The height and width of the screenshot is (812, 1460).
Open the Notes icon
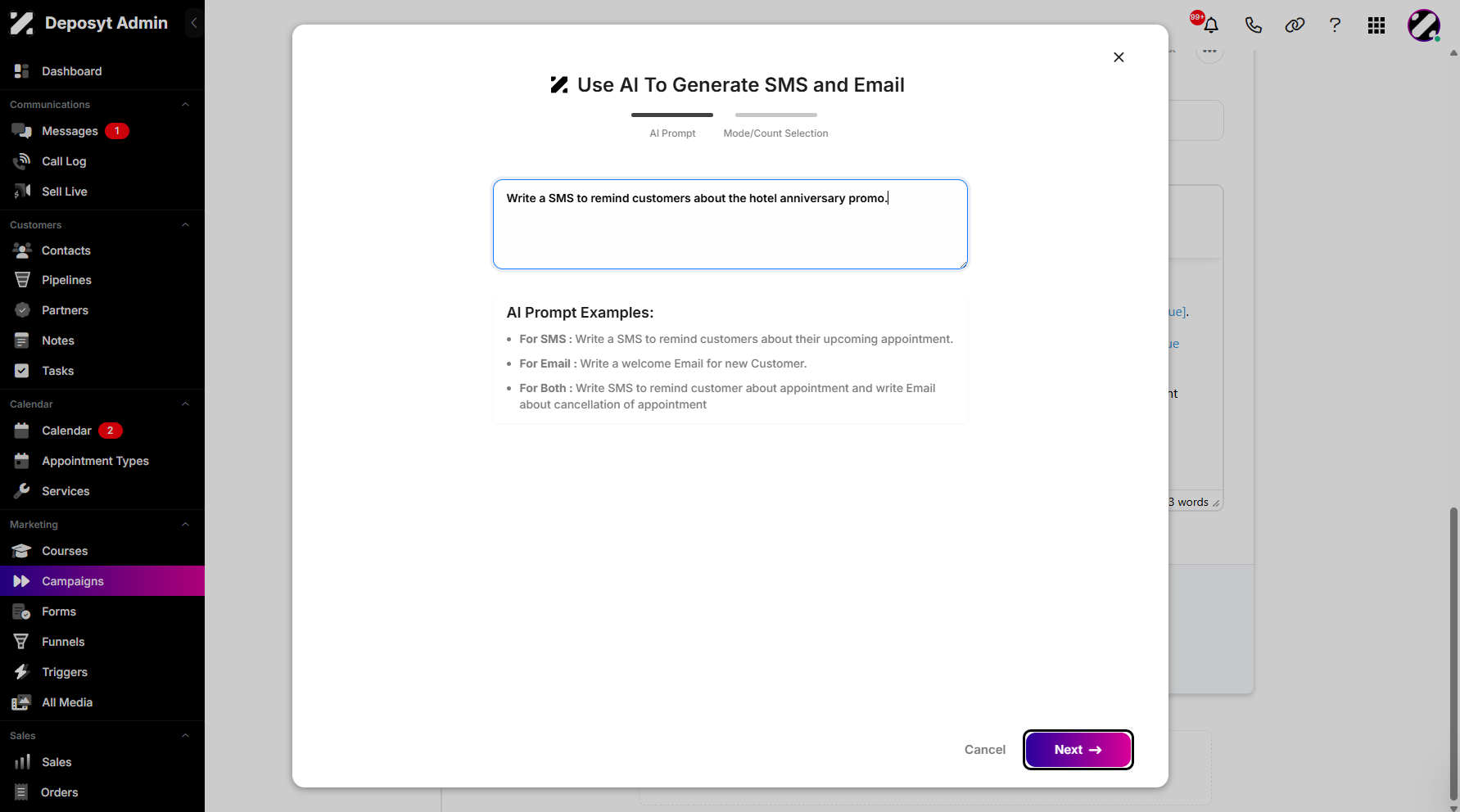22,341
